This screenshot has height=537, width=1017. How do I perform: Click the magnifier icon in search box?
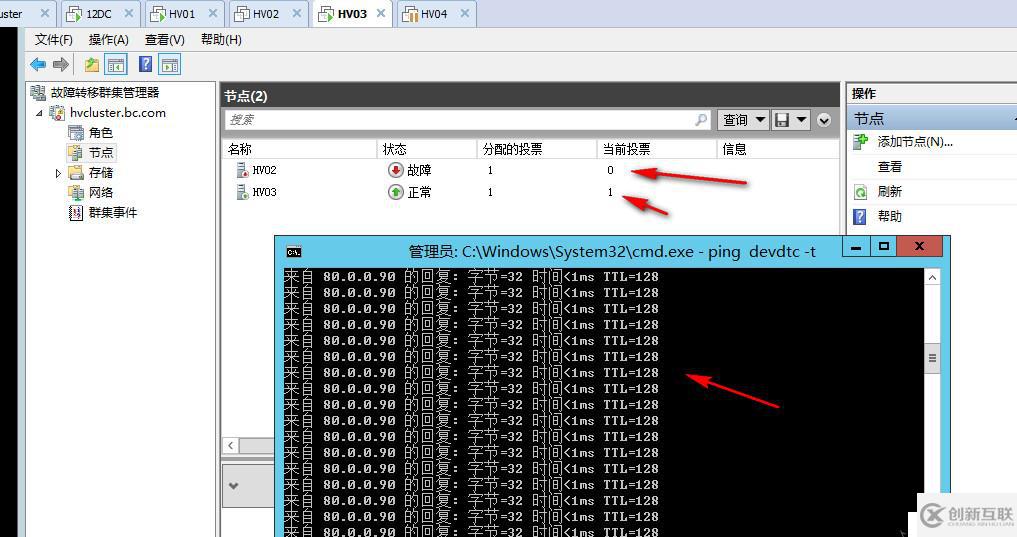(x=701, y=120)
